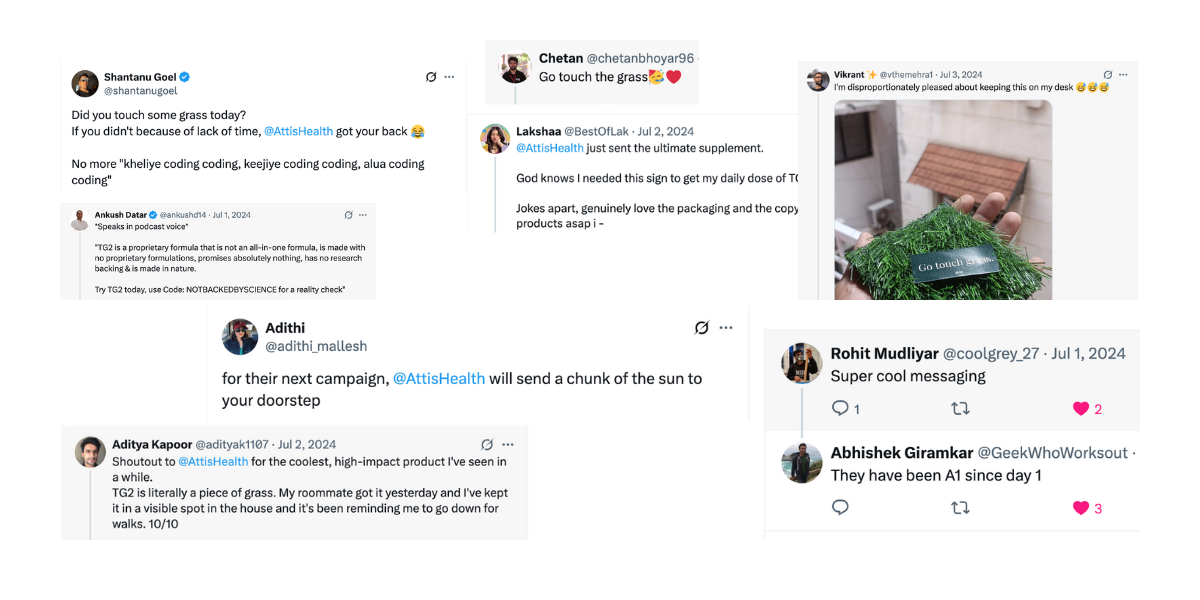The height and width of the screenshot is (600, 1200).
Task: Click Chetan's profile avatar
Action: [515, 68]
